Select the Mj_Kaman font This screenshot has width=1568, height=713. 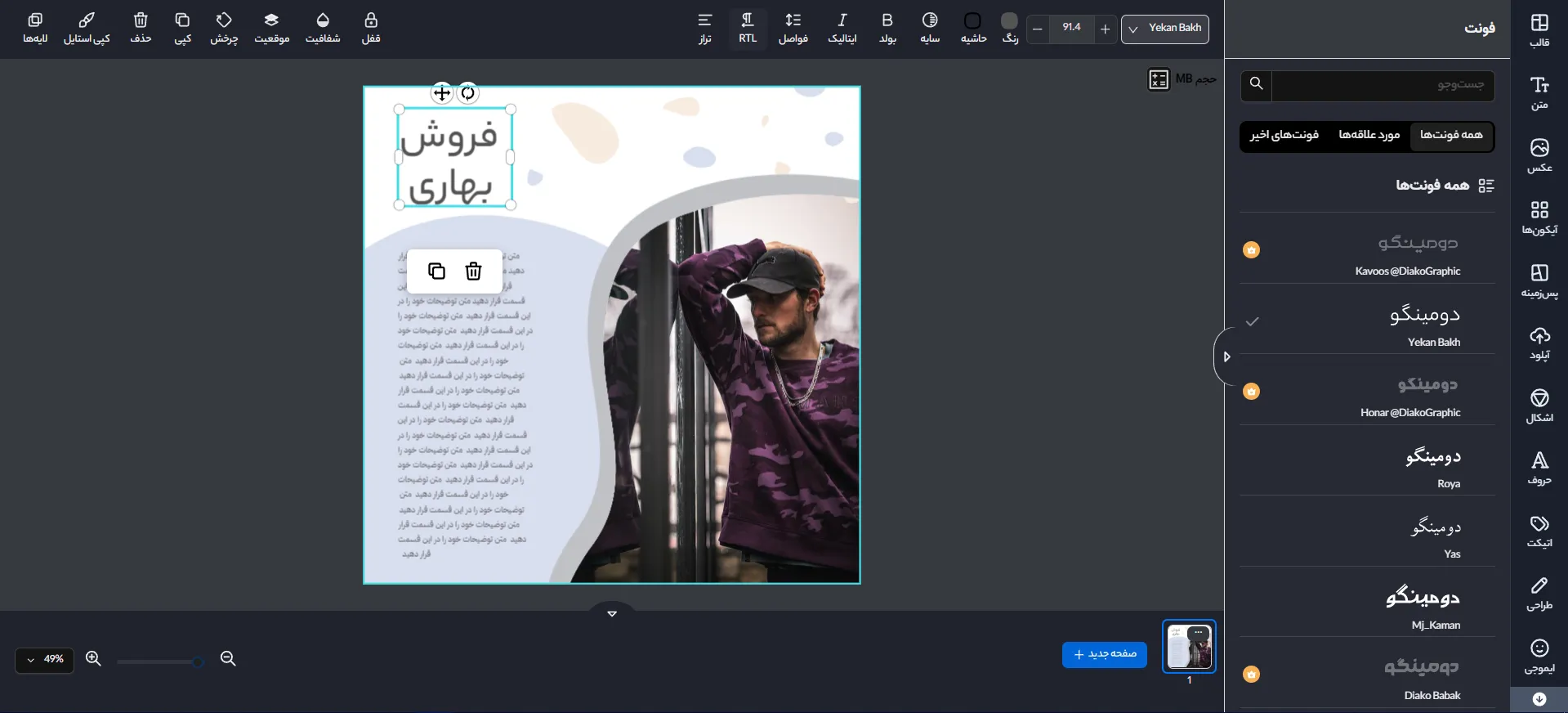[x=1368, y=603]
